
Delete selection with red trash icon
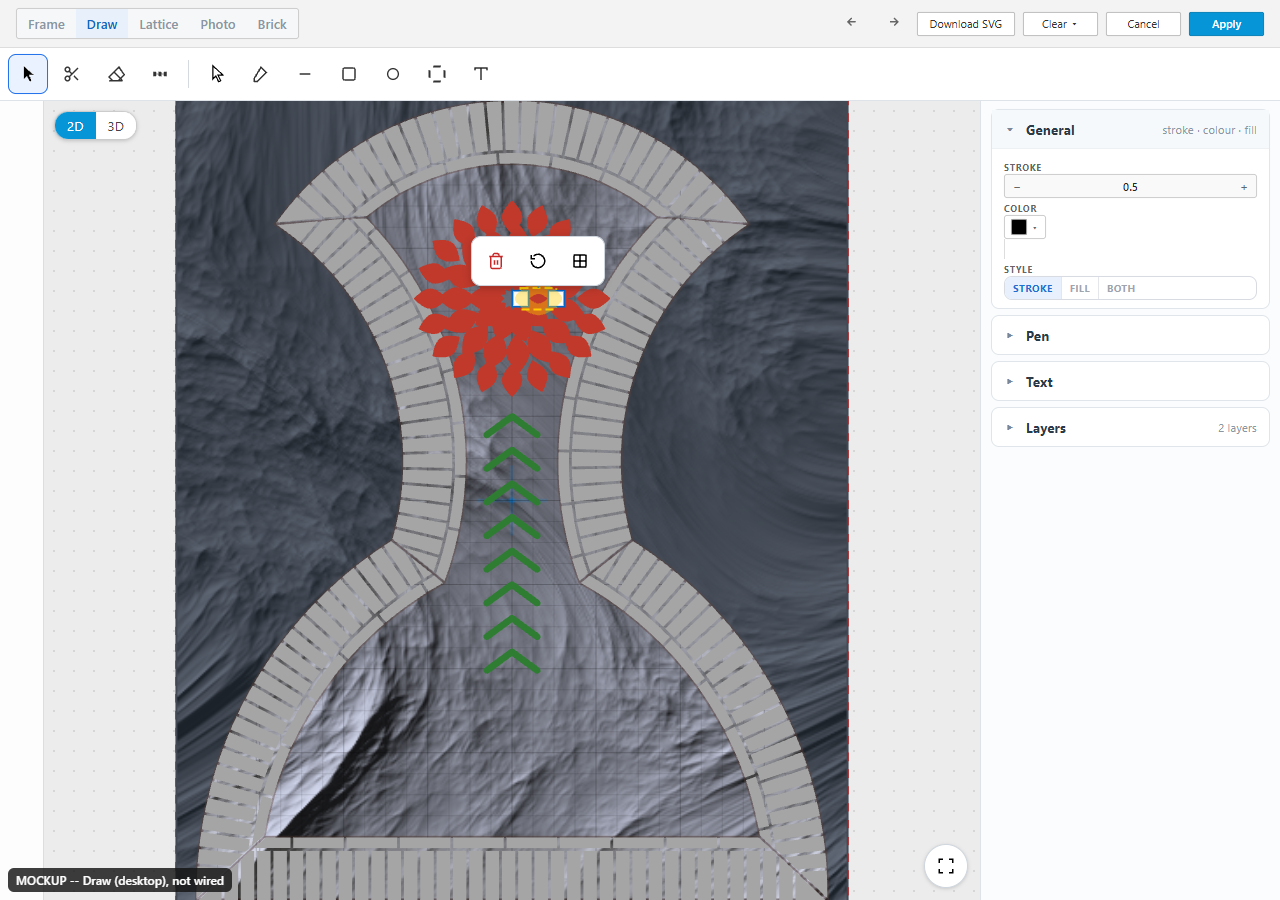(x=496, y=261)
